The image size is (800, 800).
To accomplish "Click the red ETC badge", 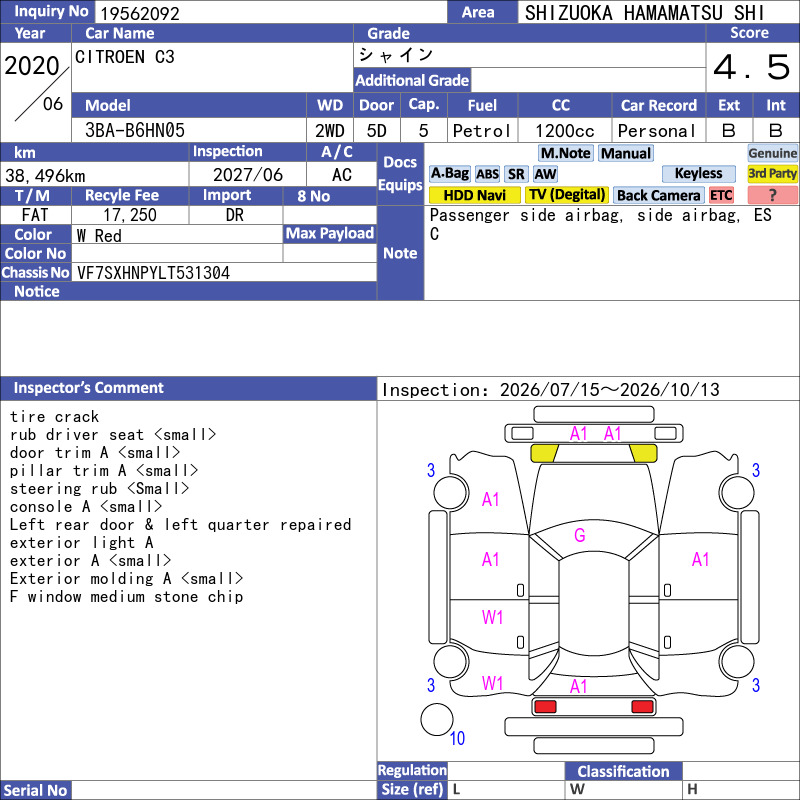I will (x=721, y=195).
